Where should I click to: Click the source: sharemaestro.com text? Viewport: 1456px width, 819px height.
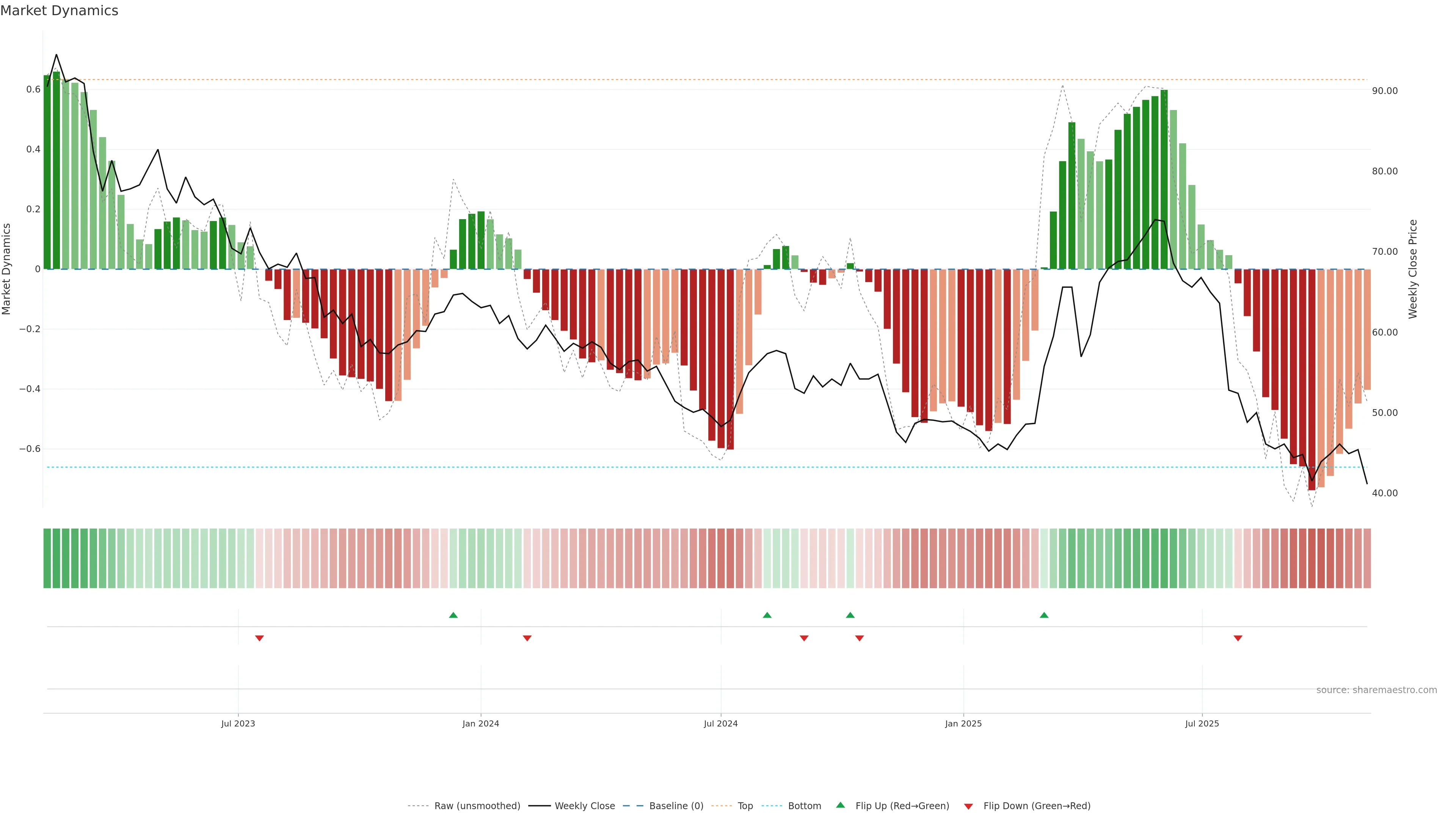point(1376,690)
